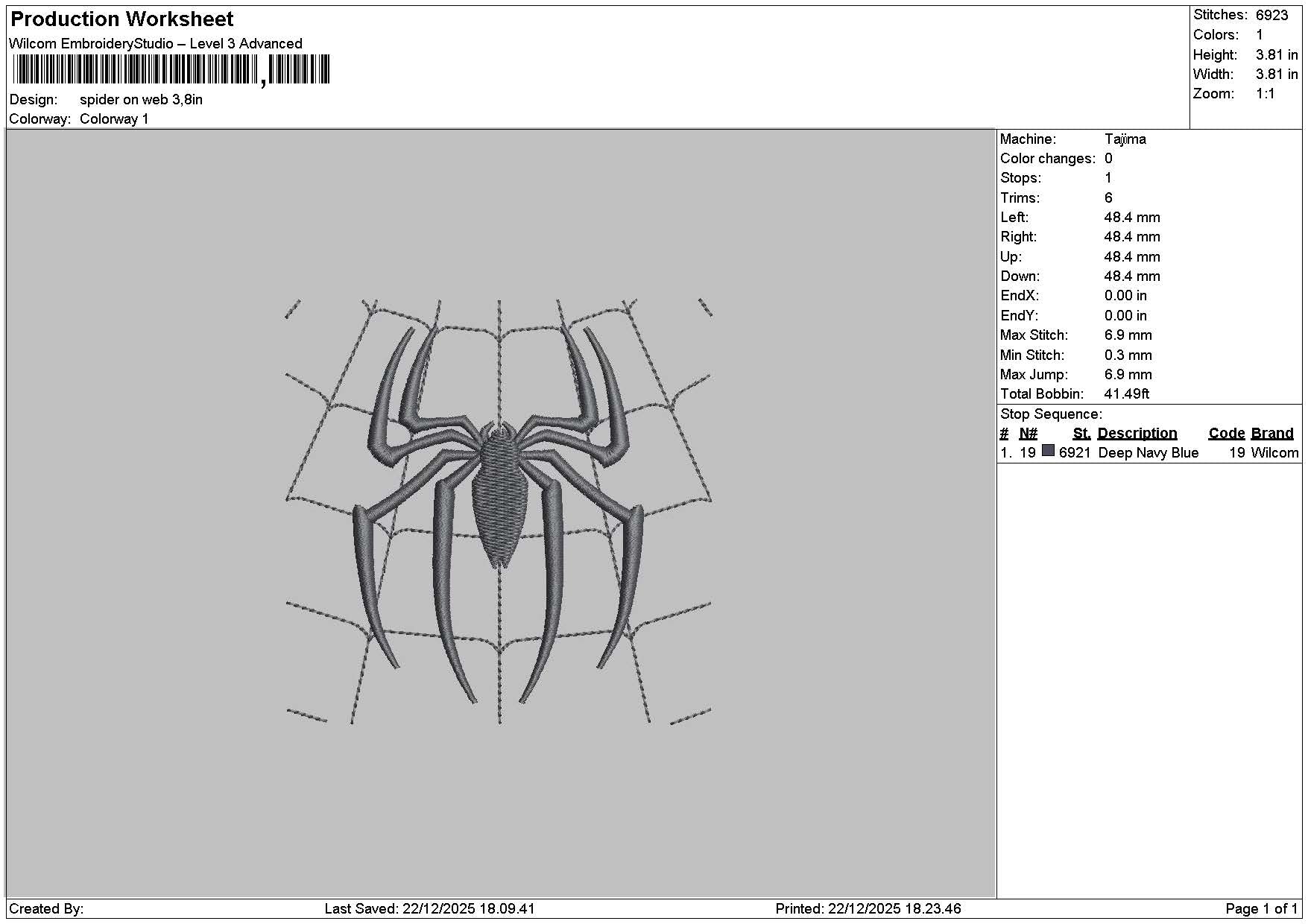Select the "Colorway 1" value

tap(114, 119)
